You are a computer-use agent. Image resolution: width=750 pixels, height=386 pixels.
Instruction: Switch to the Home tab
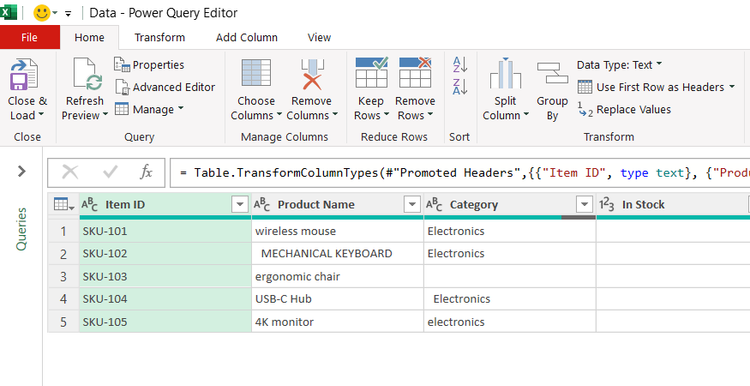(89, 37)
